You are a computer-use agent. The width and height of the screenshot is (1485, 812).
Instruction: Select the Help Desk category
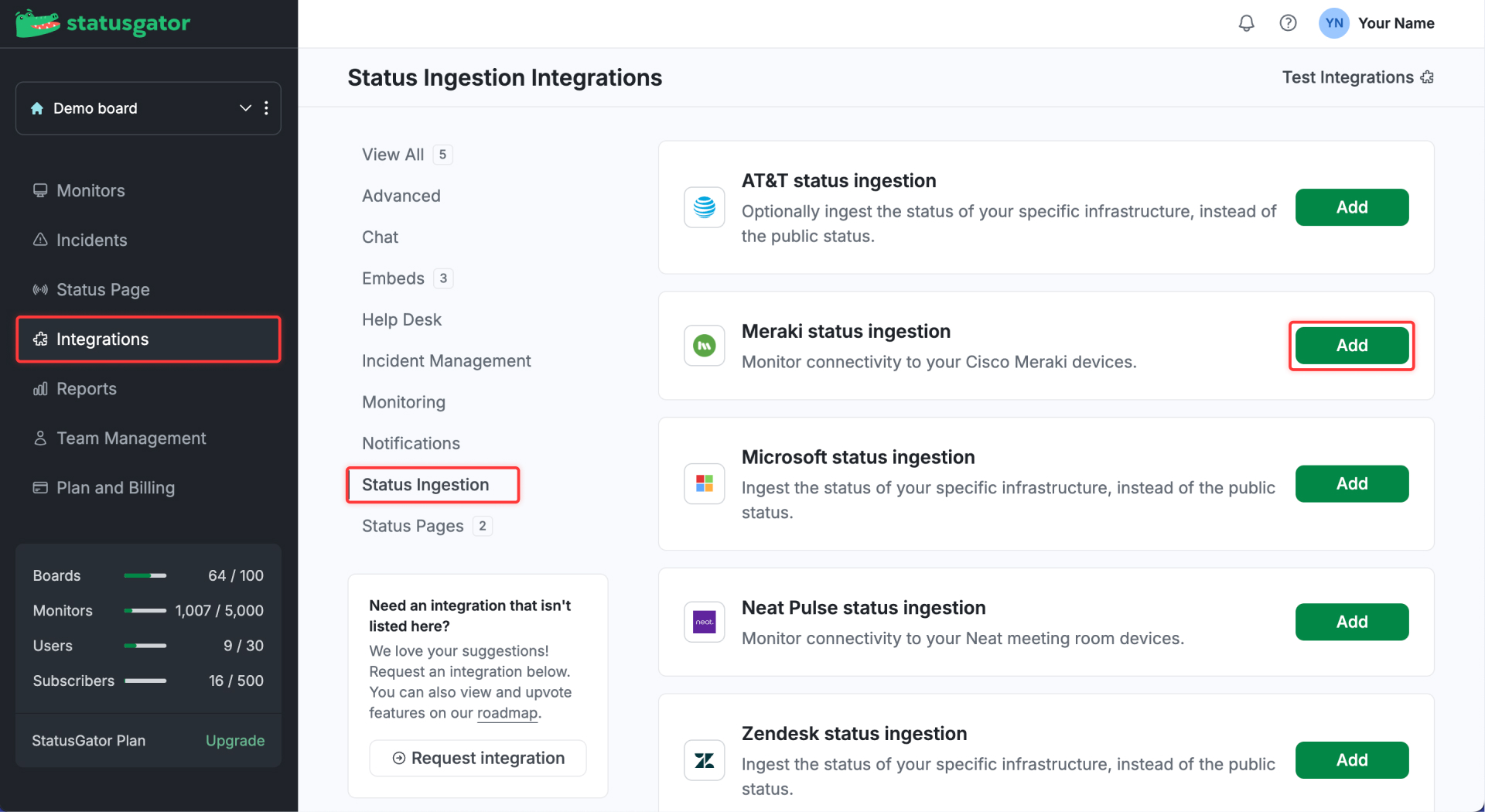tap(401, 319)
